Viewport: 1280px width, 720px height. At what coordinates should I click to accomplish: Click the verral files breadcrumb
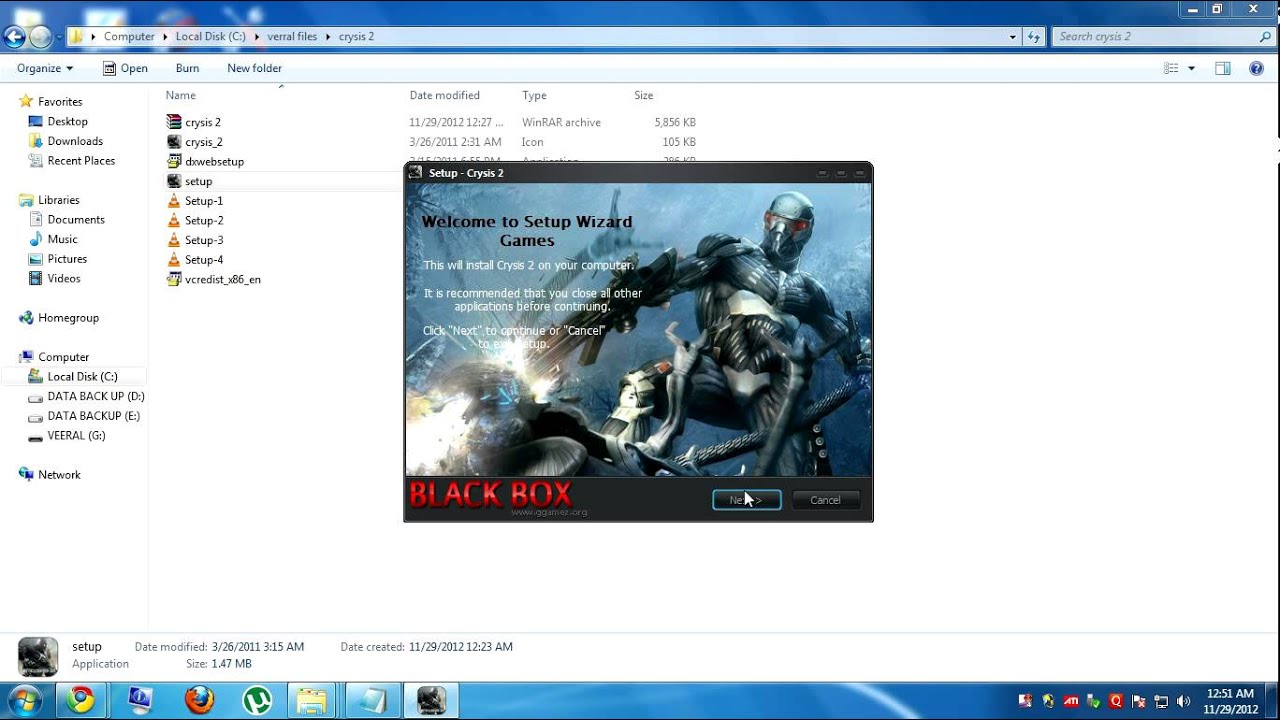pyautogui.click(x=292, y=36)
